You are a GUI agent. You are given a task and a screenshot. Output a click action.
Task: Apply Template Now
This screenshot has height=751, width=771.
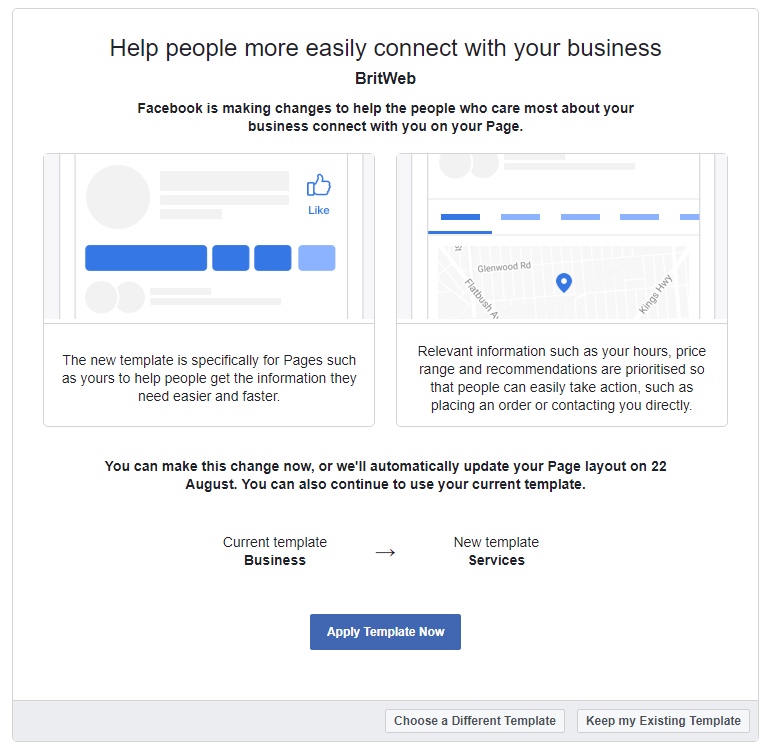tap(385, 631)
